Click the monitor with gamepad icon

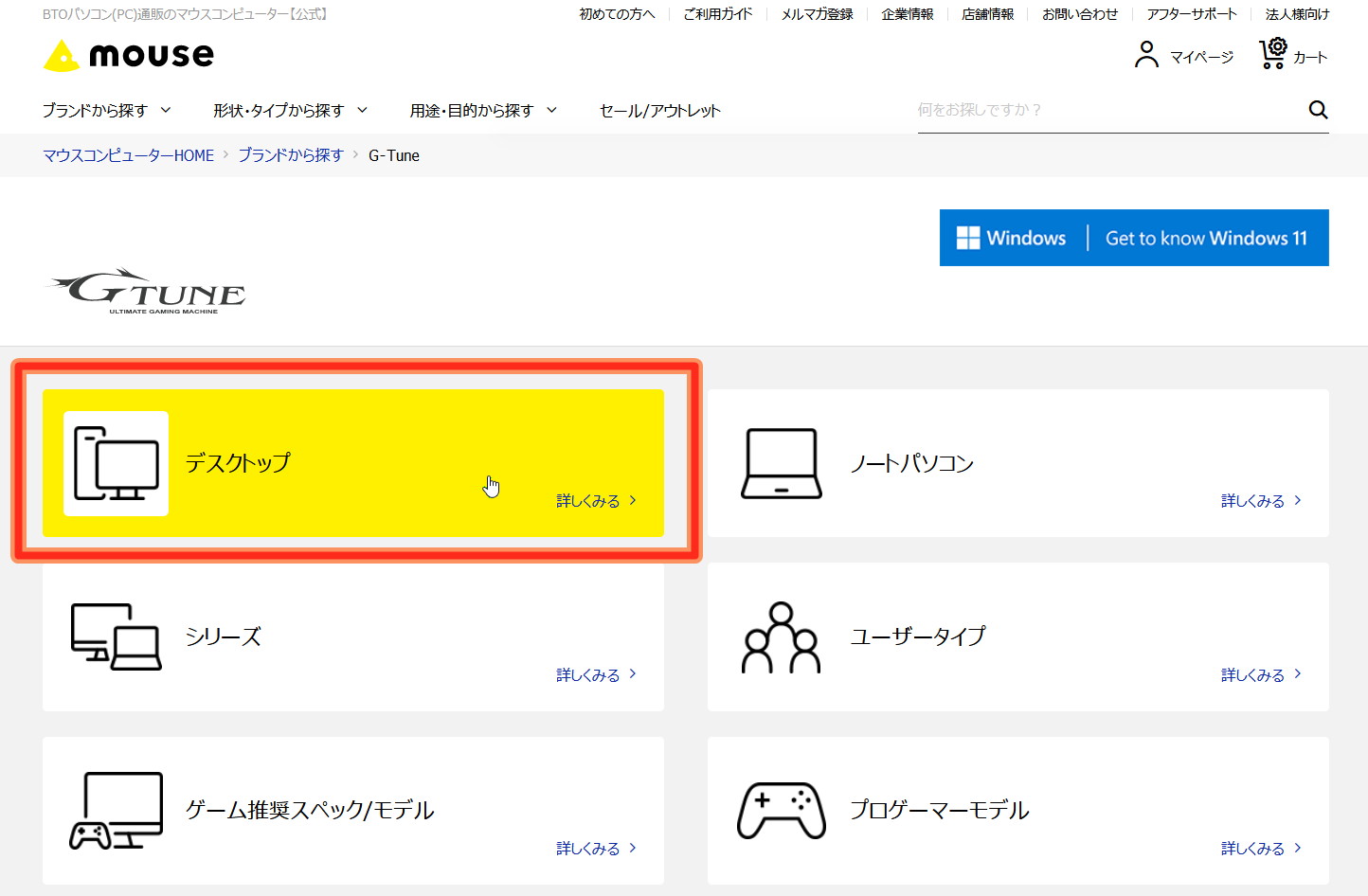(x=116, y=810)
